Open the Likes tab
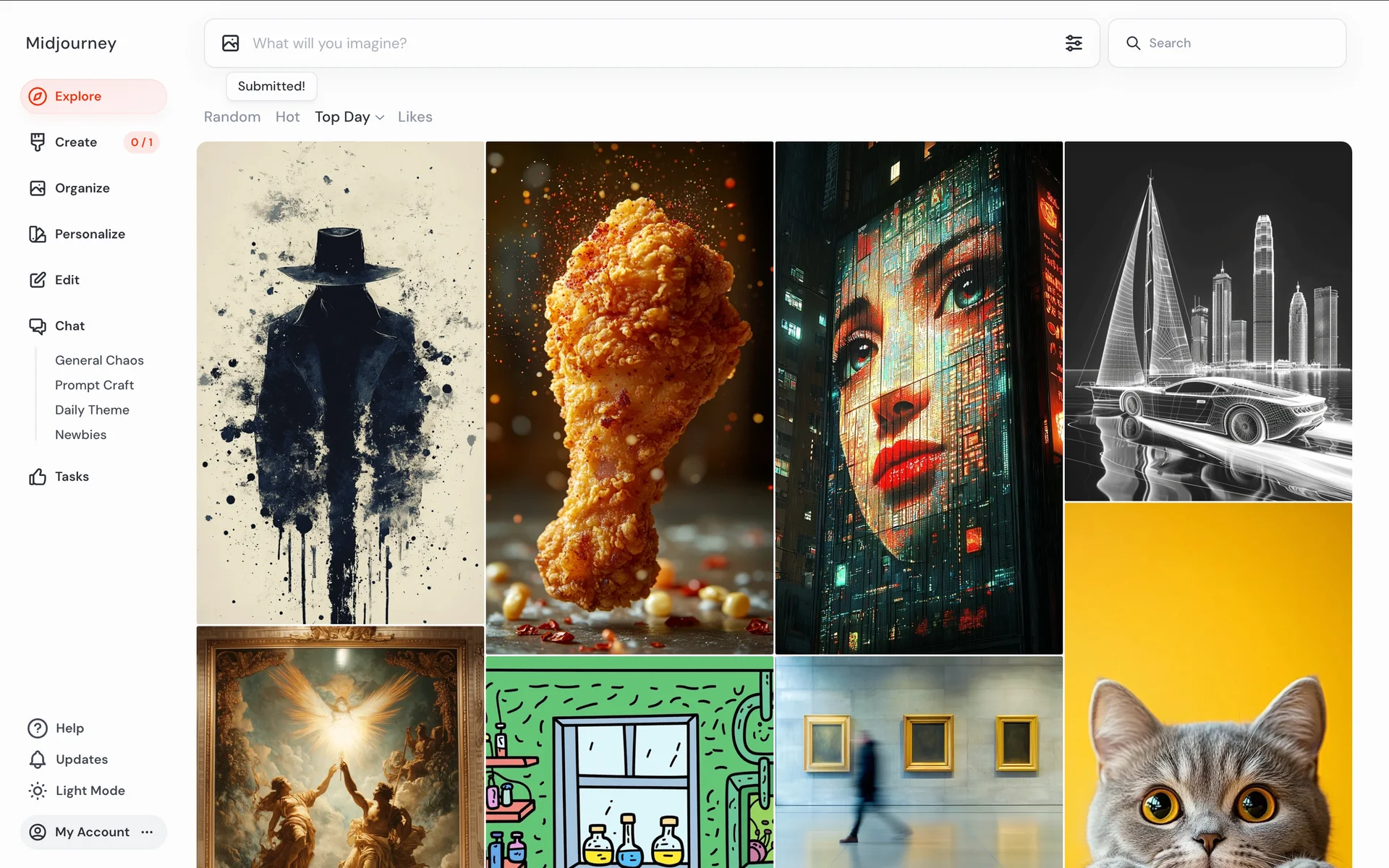The image size is (1389, 868). pos(415,117)
